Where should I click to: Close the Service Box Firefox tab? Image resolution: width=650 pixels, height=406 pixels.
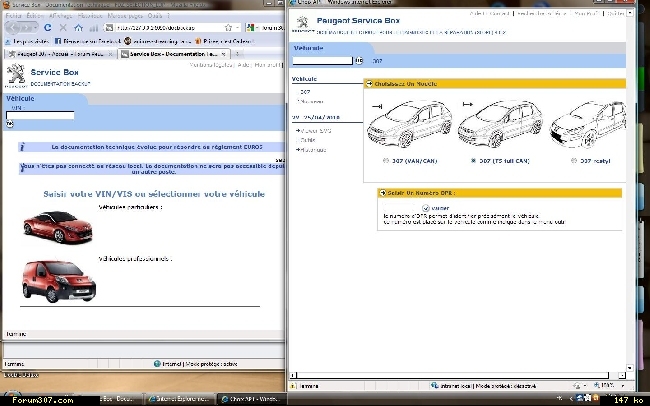click(x=223, y=54)
